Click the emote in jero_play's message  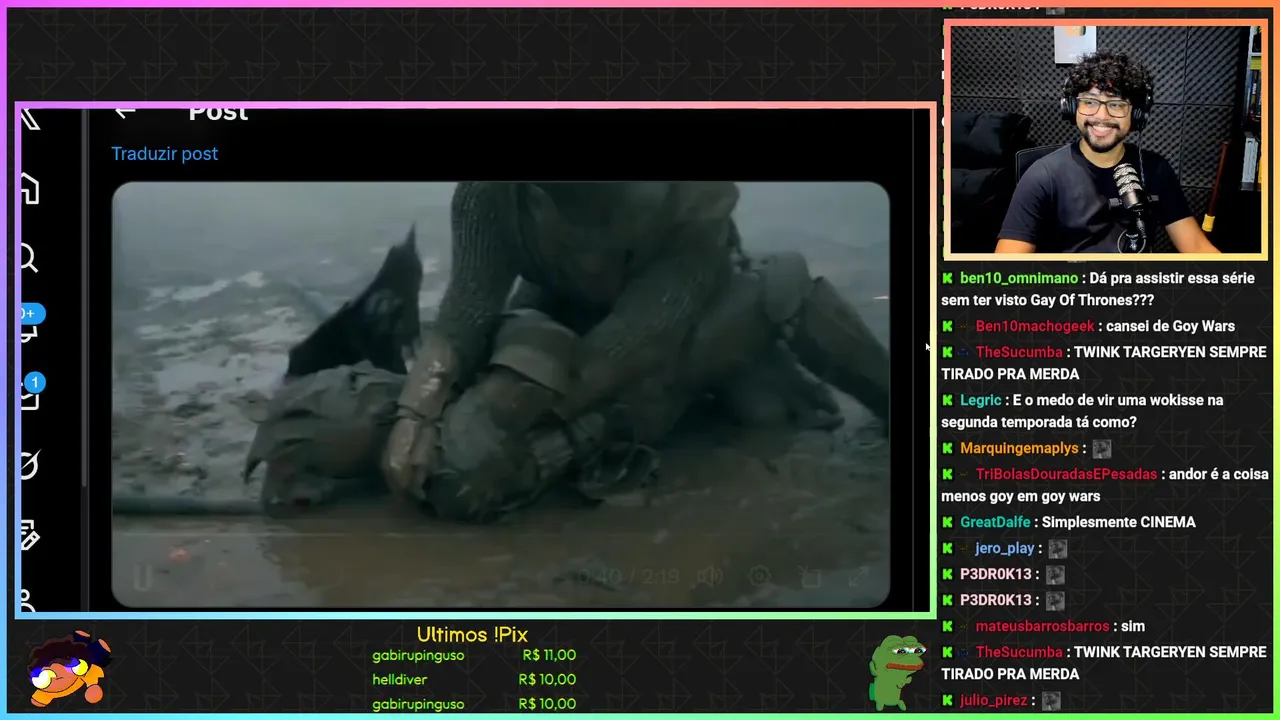point(1058,549)
